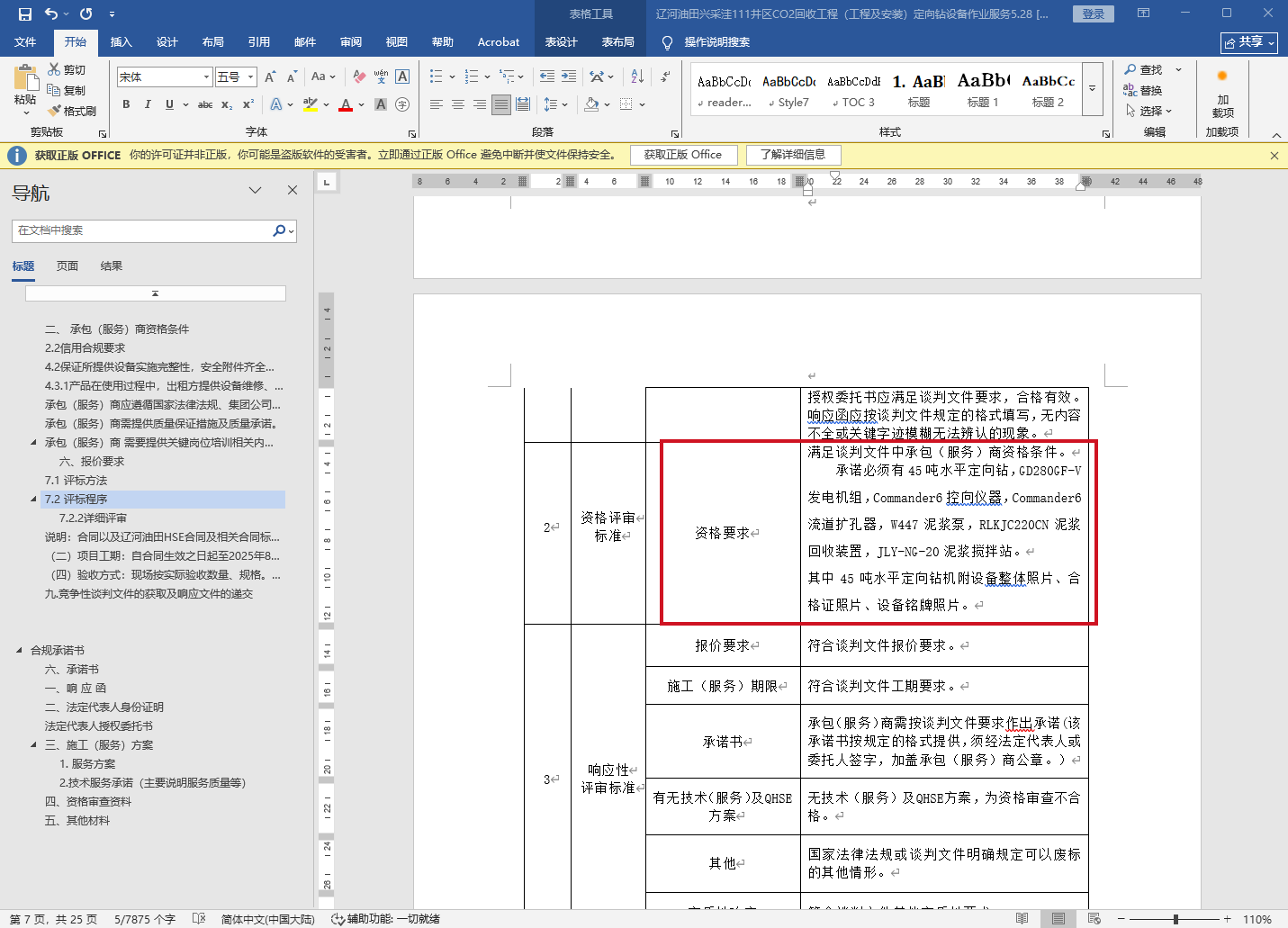The width and height of the screenshot is (1288, 928).
Task: Enable center paragraph alignment
Action: click(458, 104)
